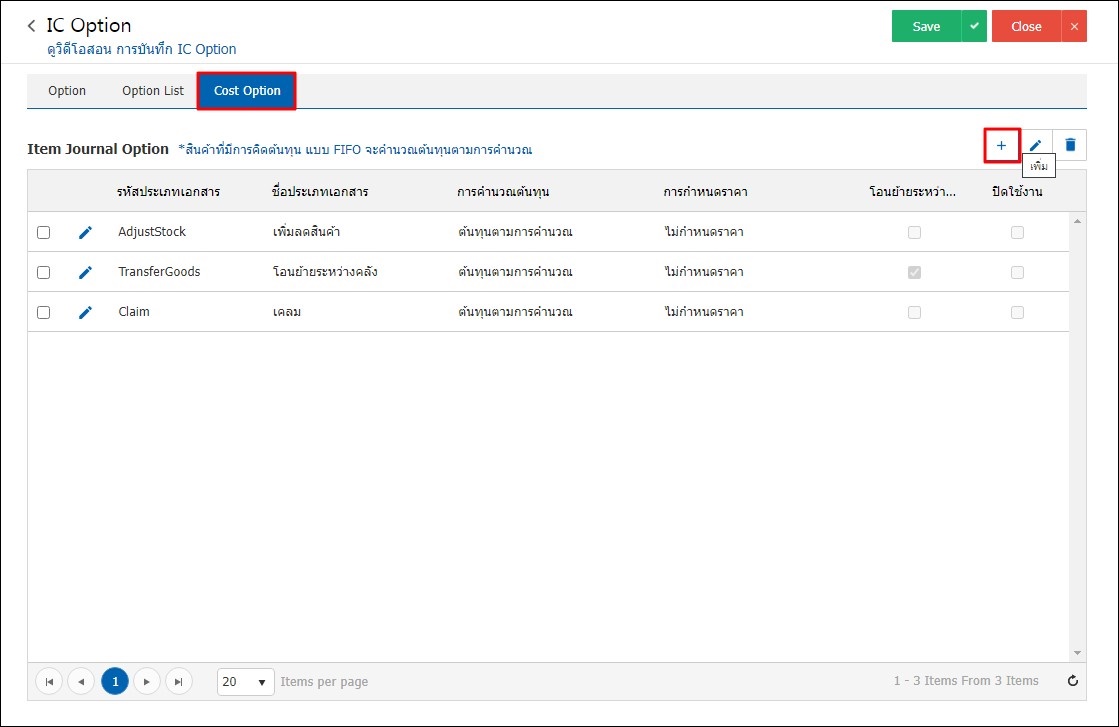Click the AdjustStock code cell

pyautogui.click(x=152, y=232)
